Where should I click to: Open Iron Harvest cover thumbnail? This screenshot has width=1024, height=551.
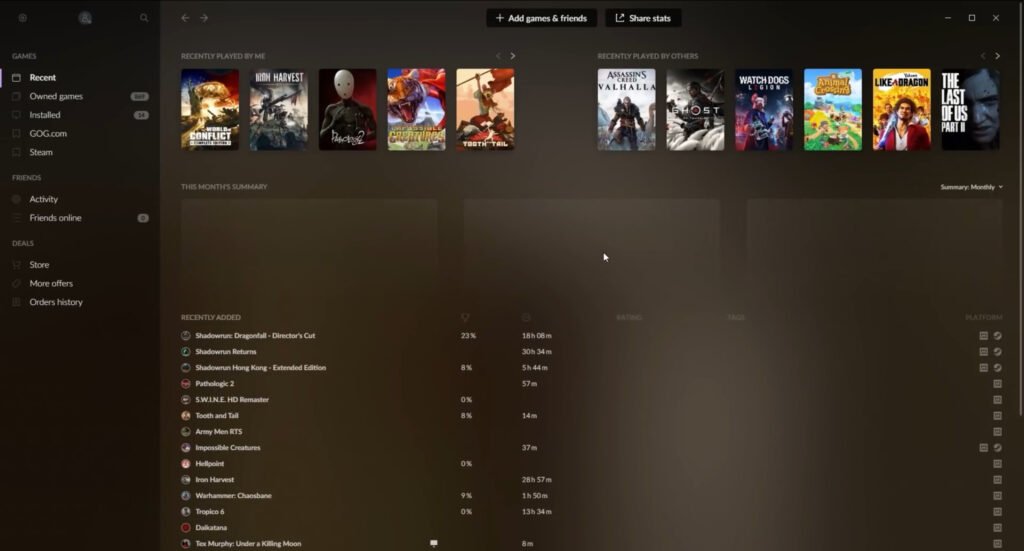point(279,110)
